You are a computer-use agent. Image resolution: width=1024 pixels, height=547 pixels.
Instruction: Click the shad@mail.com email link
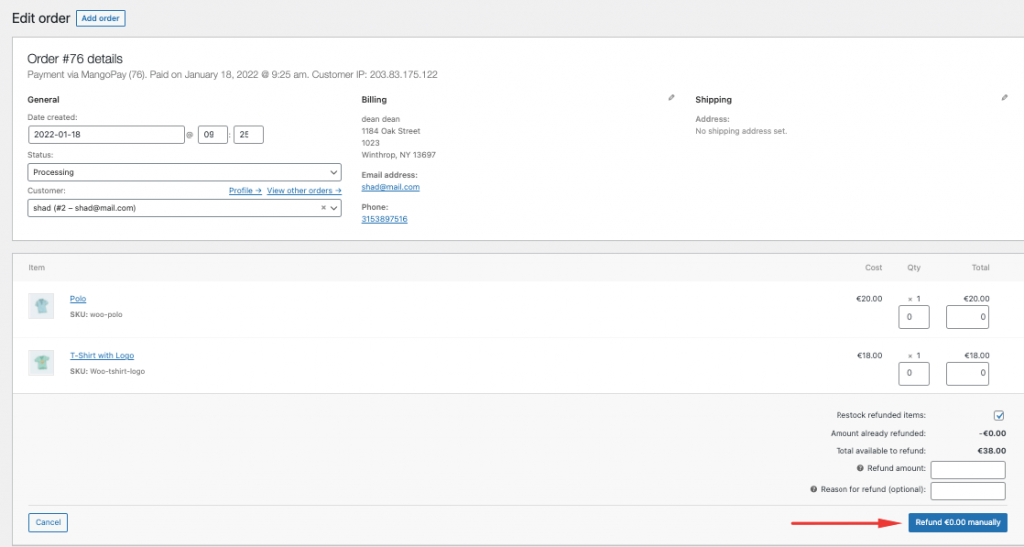click(391, 187)
